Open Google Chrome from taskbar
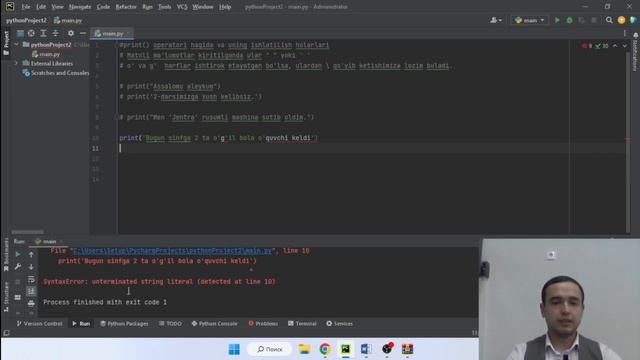The height and width of the screenshot is (360, 640). click(325, 349)
